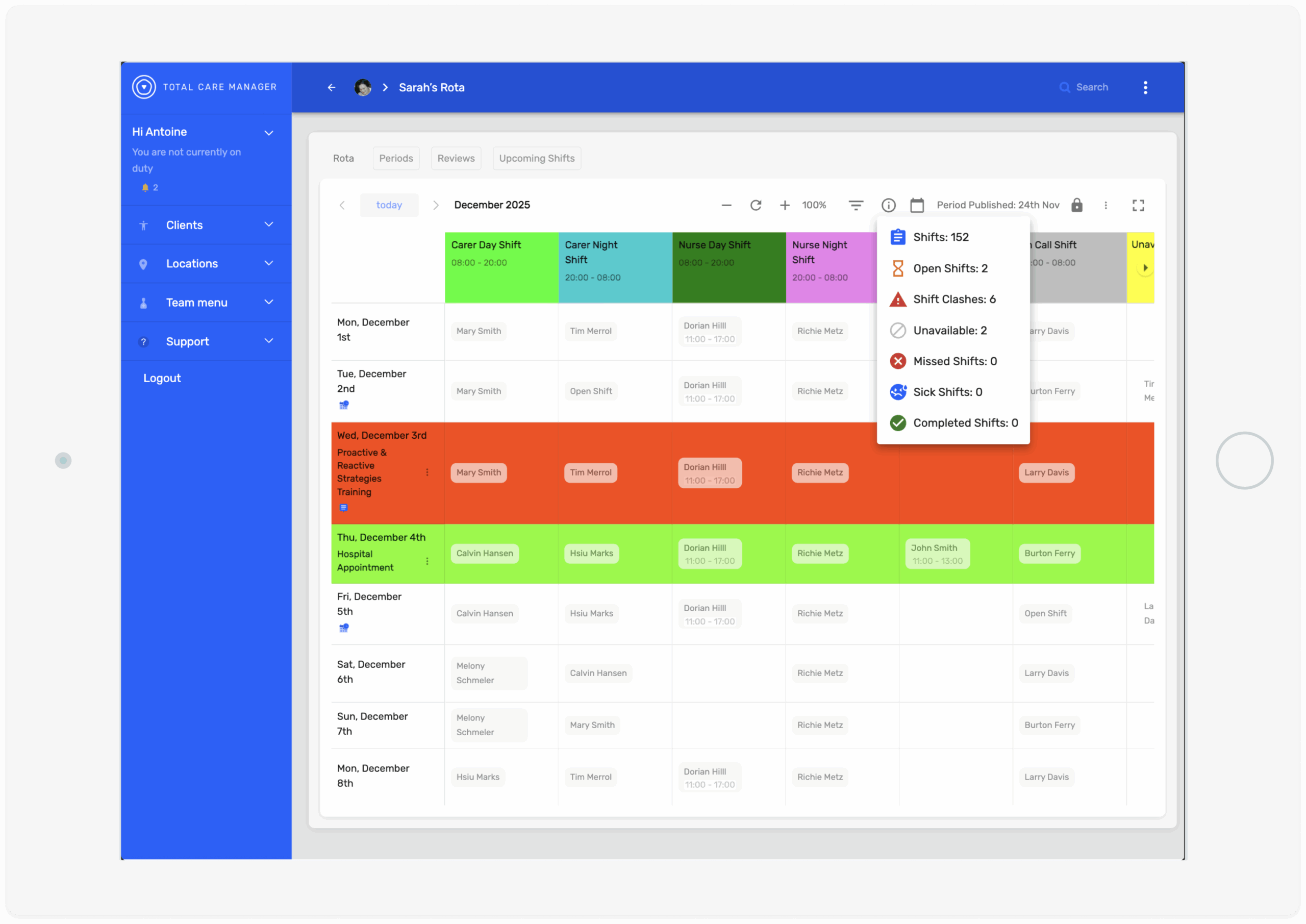Refresh the rota with the reload icon
The height and width of the screenshot is (924, 1306).
pos(756,205)
